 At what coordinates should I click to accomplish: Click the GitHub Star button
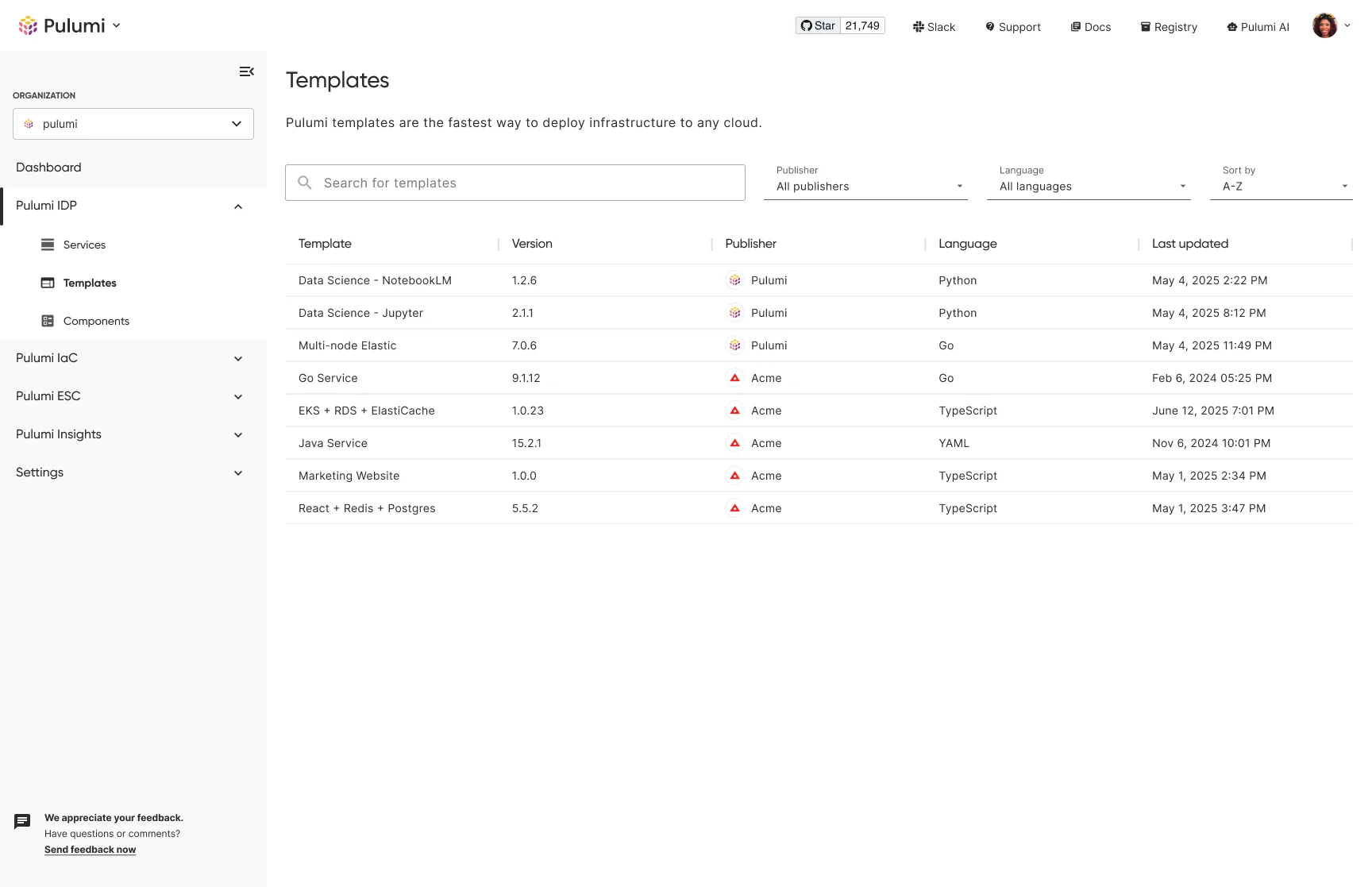(x=818, y=25)
